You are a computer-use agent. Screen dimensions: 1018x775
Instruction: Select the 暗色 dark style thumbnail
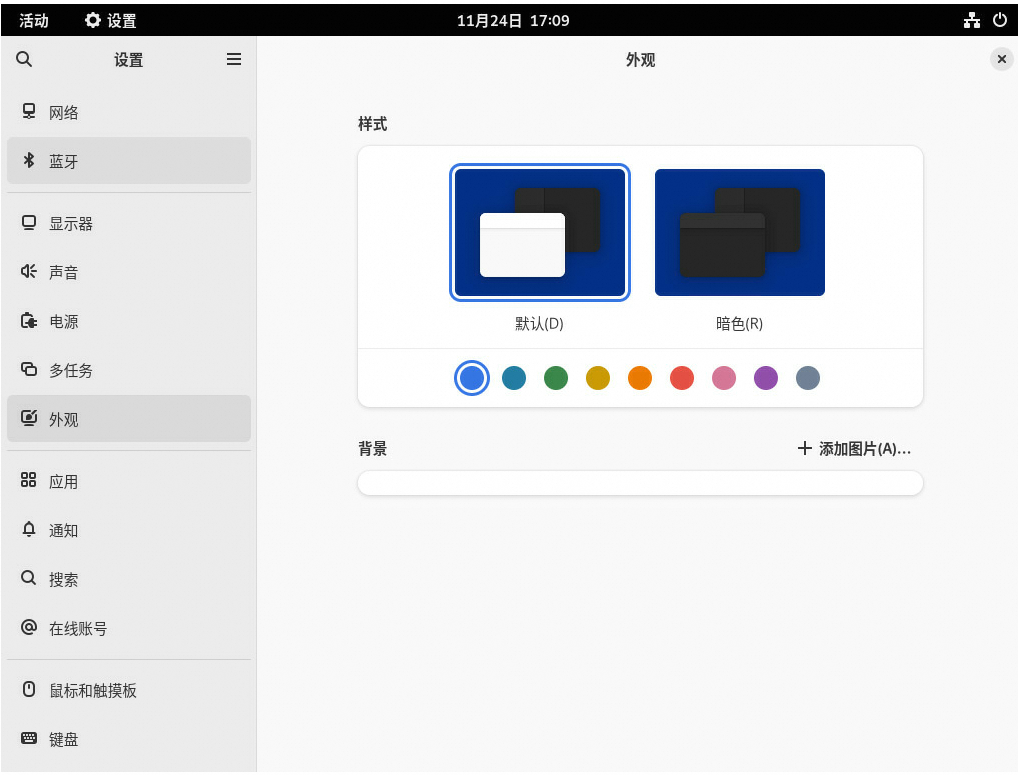pyautogui.click(x=740, y=233)
